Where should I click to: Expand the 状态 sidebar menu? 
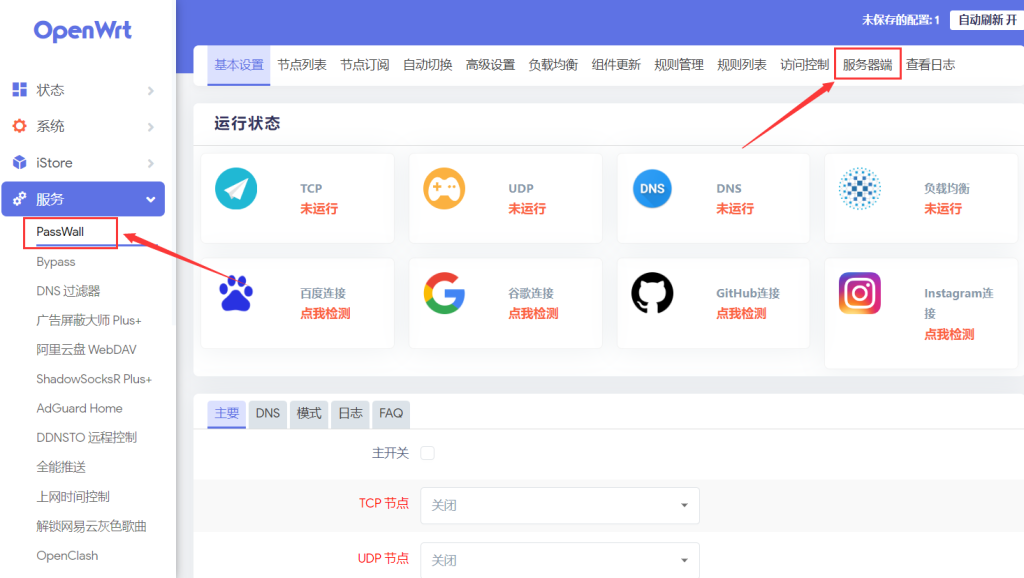point(83,90)
